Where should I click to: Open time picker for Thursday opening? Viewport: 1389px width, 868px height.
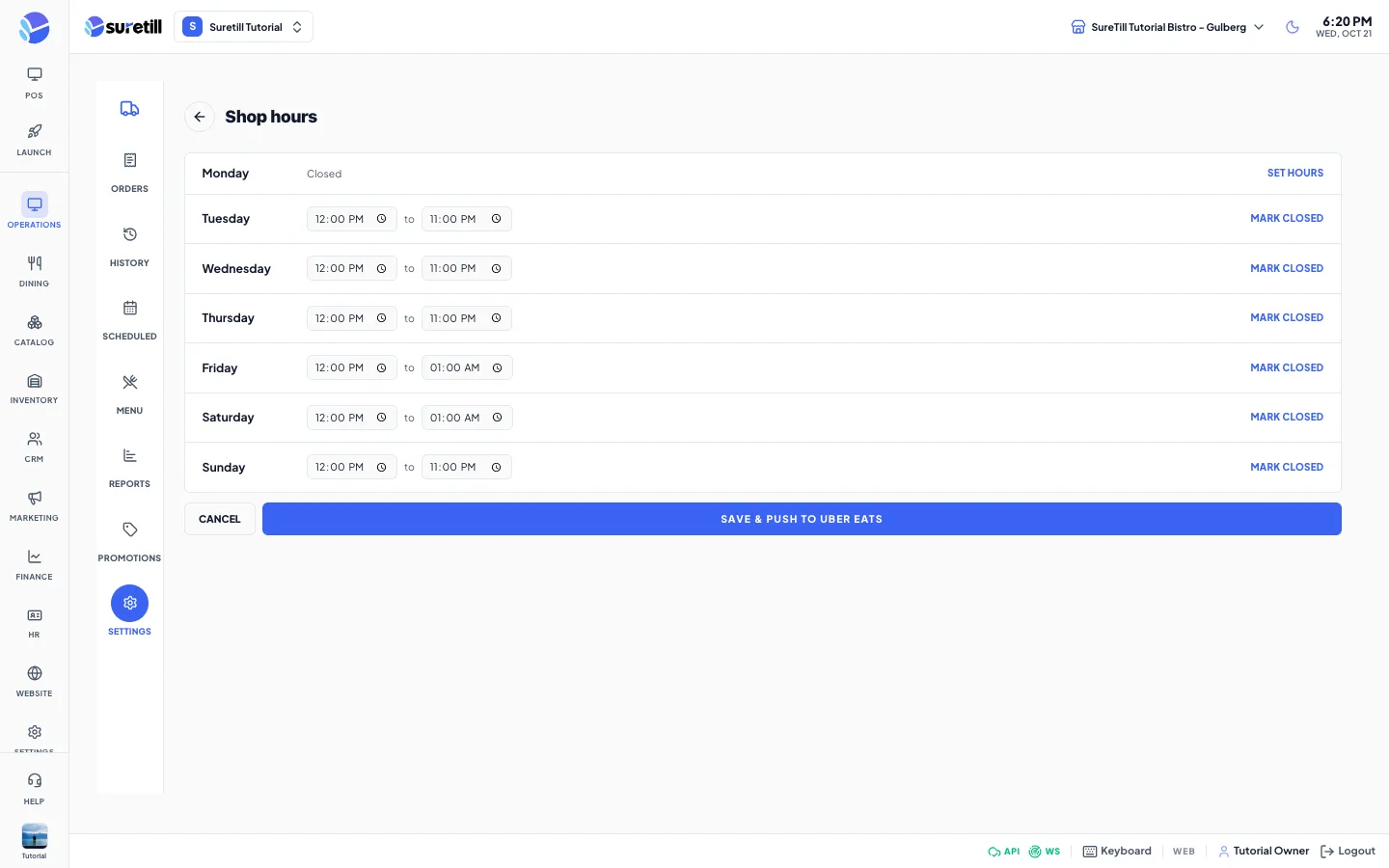point(382,318)
